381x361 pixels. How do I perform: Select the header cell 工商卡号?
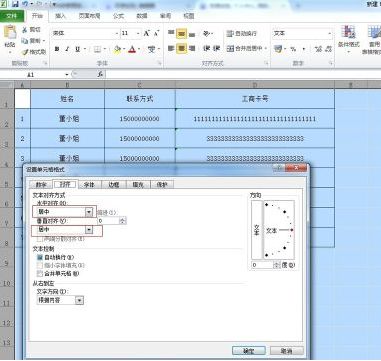coord(255,99)
